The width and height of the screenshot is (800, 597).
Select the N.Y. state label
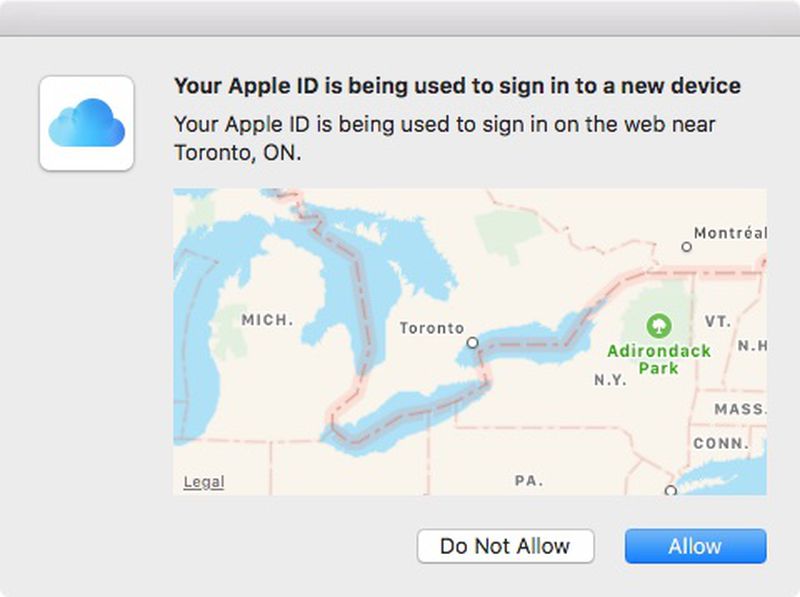[609, 380]
